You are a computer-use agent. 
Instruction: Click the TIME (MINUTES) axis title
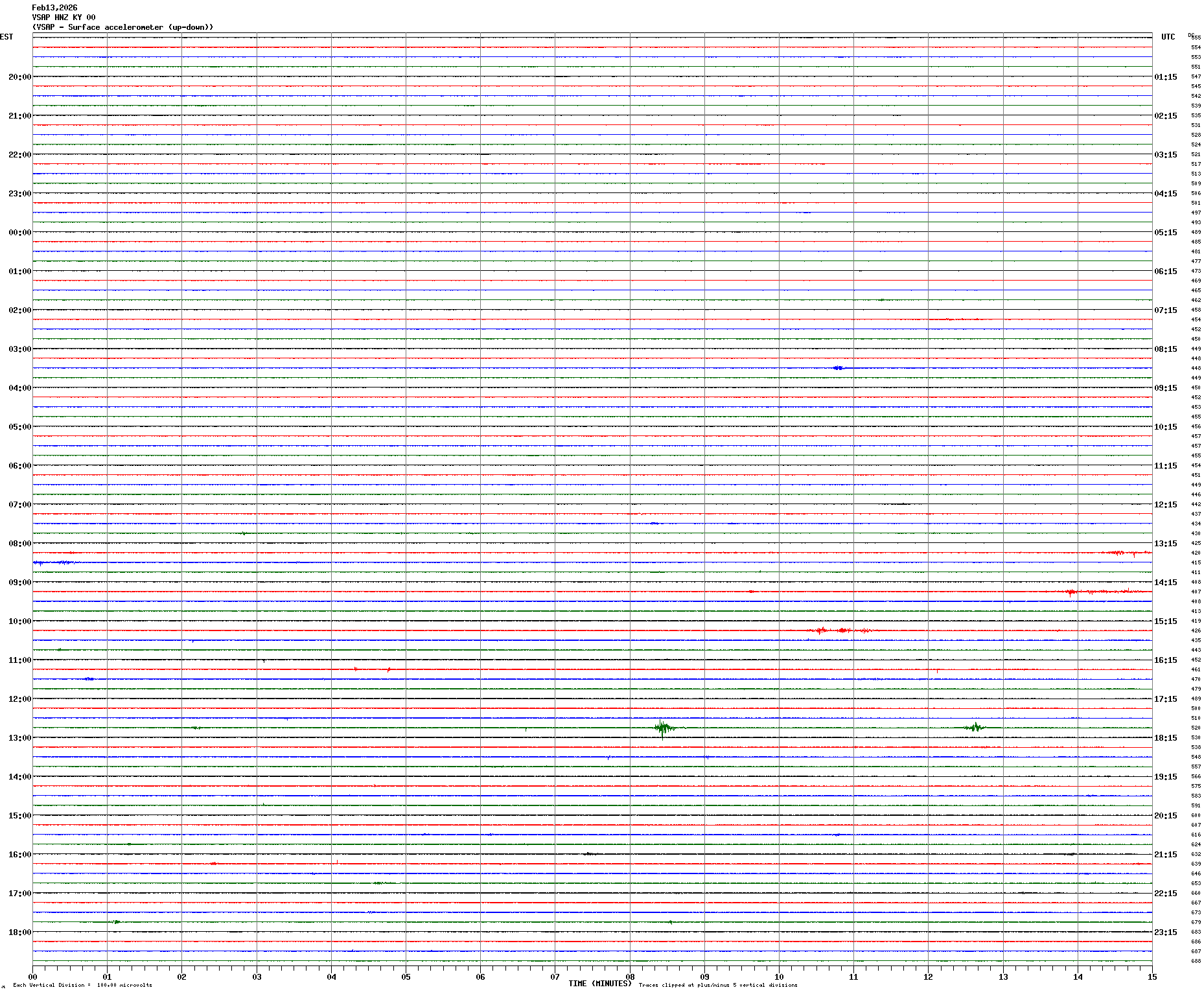(599, 984)
